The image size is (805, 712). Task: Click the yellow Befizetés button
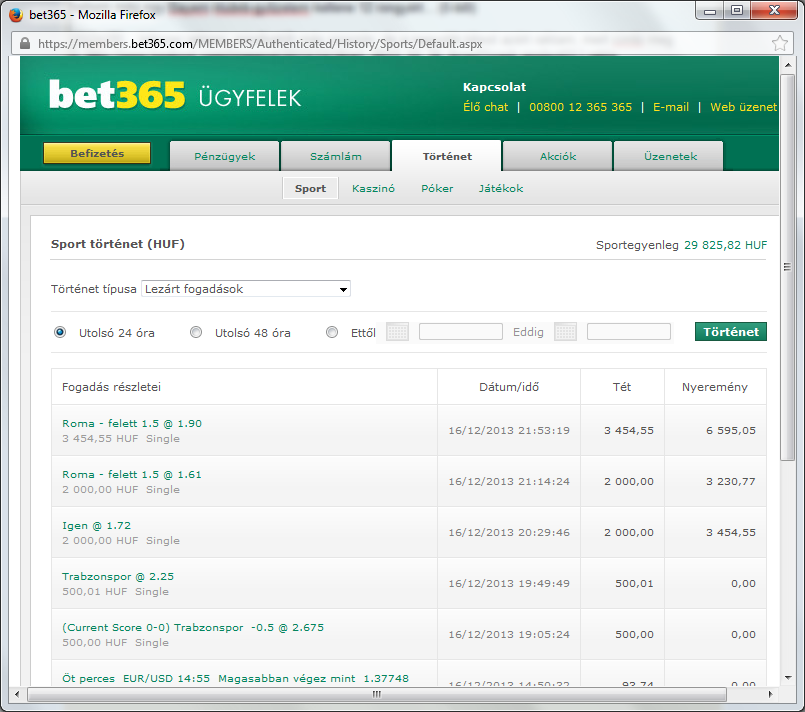coord(97,153)
